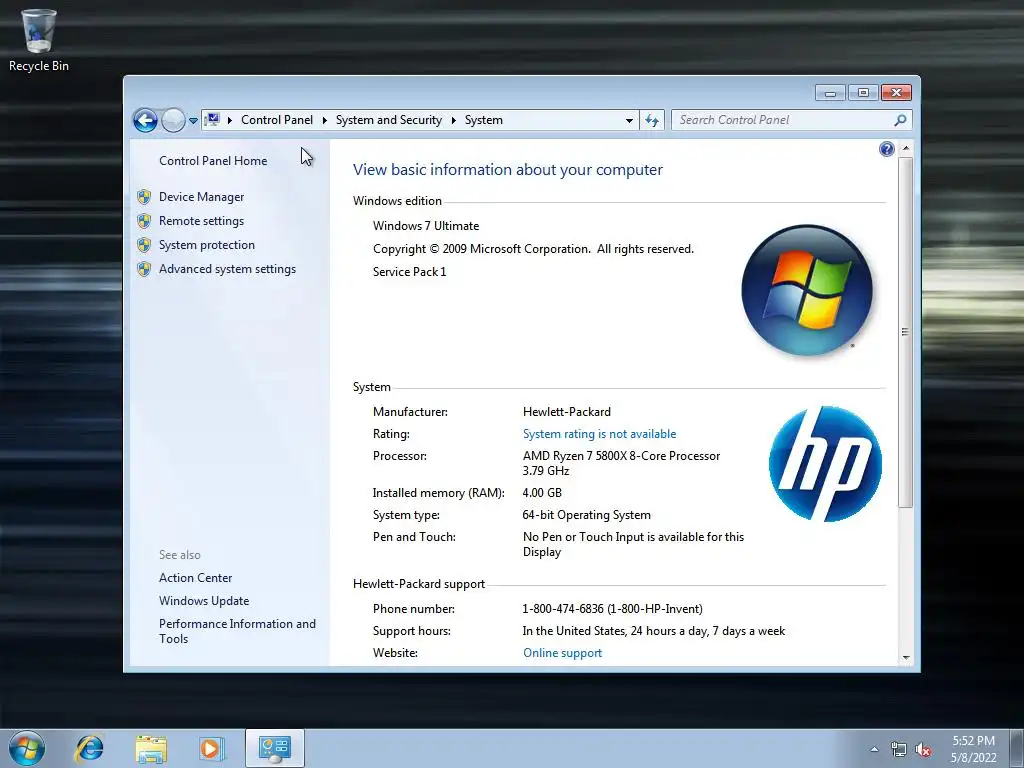Open the Start menu orb

27,748
